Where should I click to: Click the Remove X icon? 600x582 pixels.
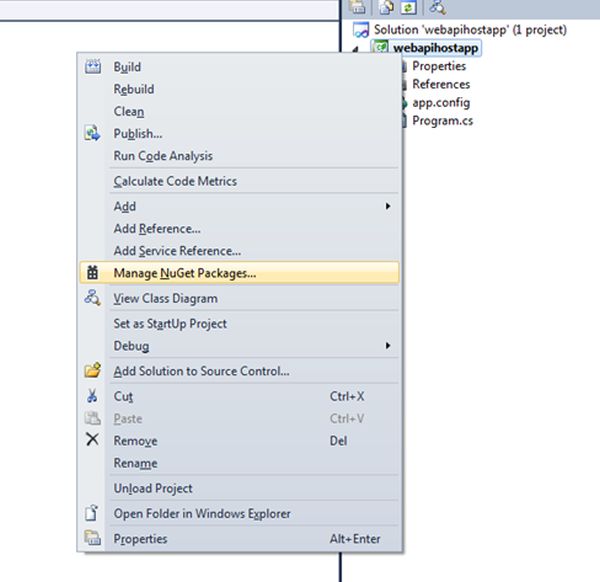[x=92, y=440]
